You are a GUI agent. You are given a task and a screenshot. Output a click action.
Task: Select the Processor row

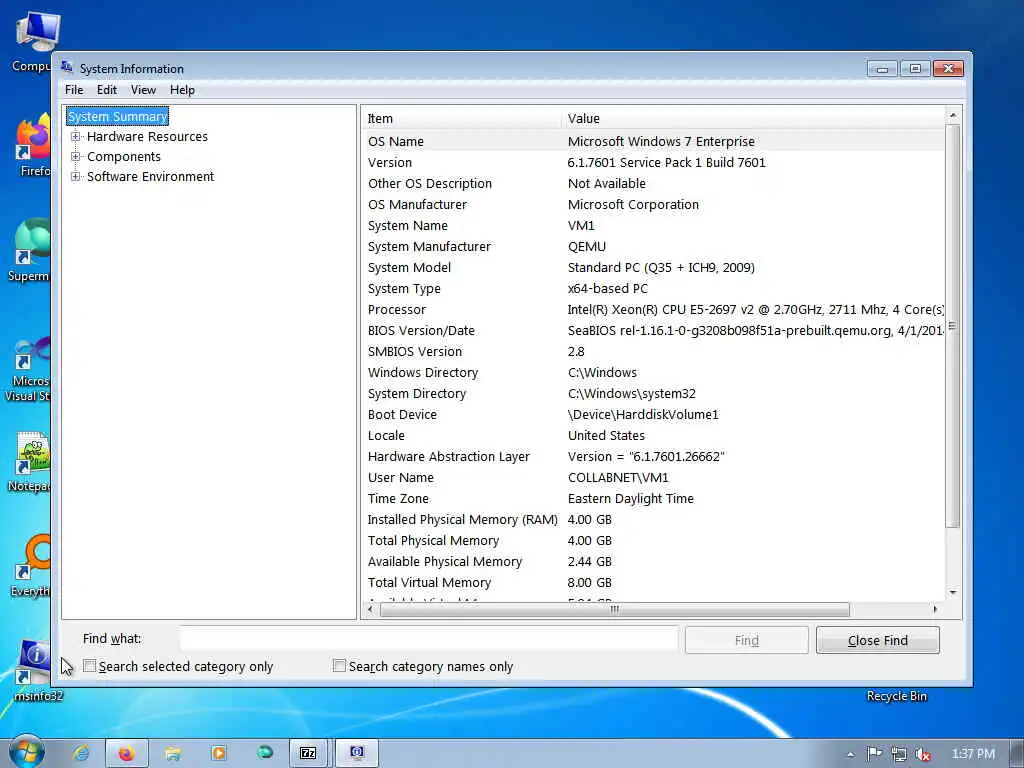[x=653, y=310]
